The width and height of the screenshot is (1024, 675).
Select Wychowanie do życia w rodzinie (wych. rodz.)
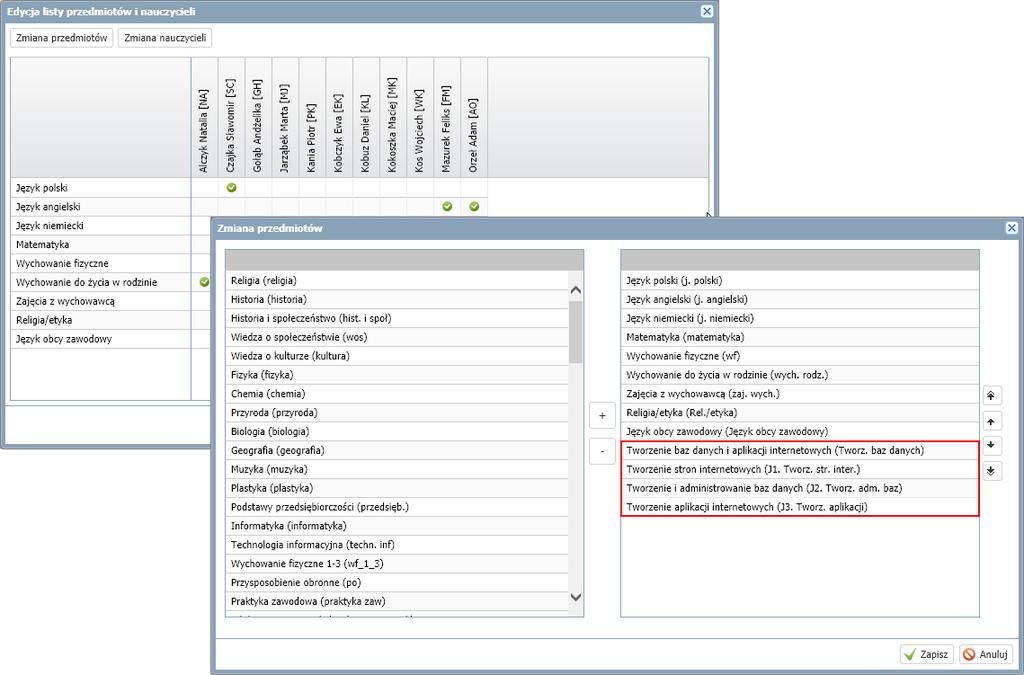tap(799, 375)
